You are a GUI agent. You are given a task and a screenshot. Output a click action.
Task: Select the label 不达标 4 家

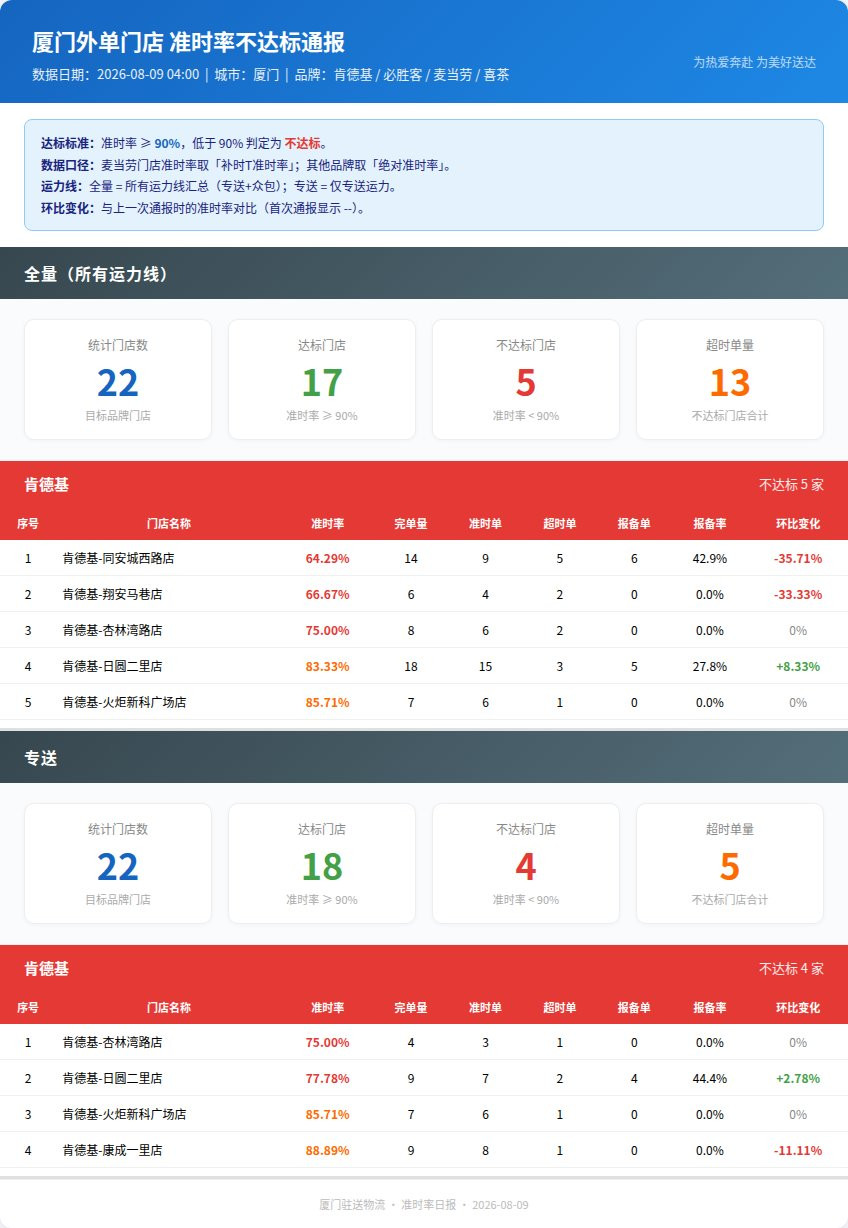(x=791, y=969)
